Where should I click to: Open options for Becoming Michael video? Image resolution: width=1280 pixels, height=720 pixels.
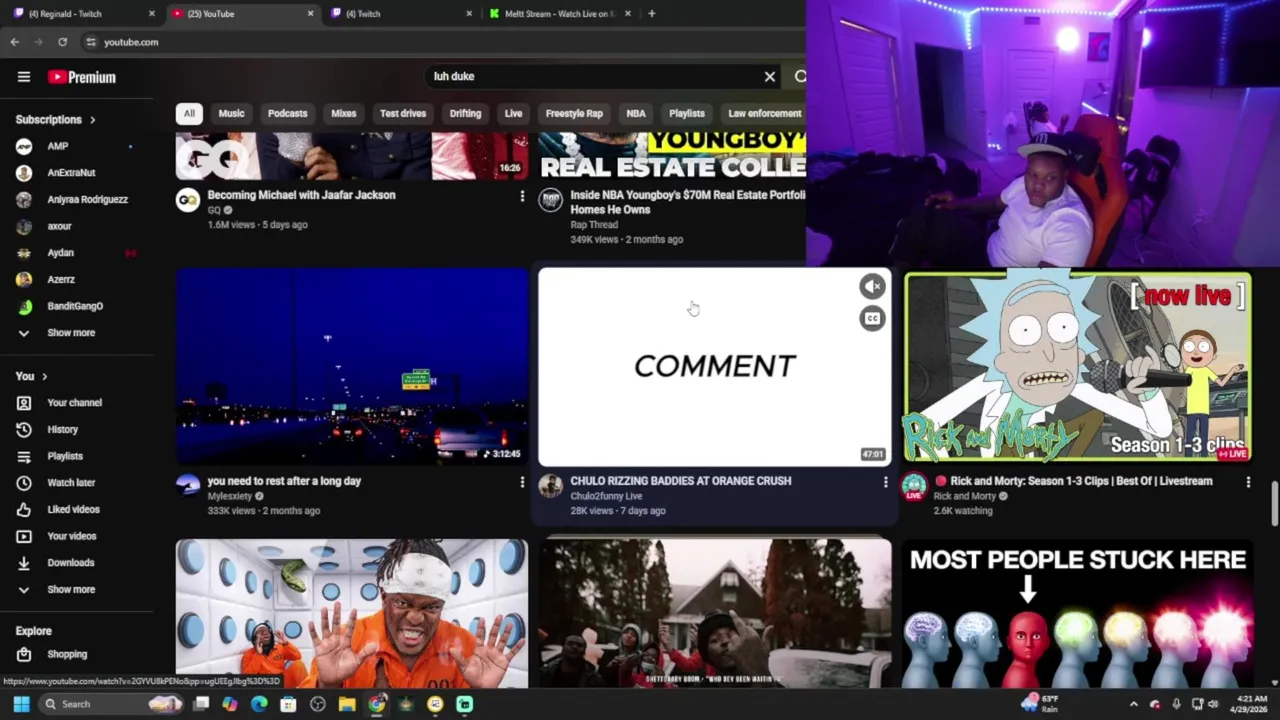tap(521, 196)
